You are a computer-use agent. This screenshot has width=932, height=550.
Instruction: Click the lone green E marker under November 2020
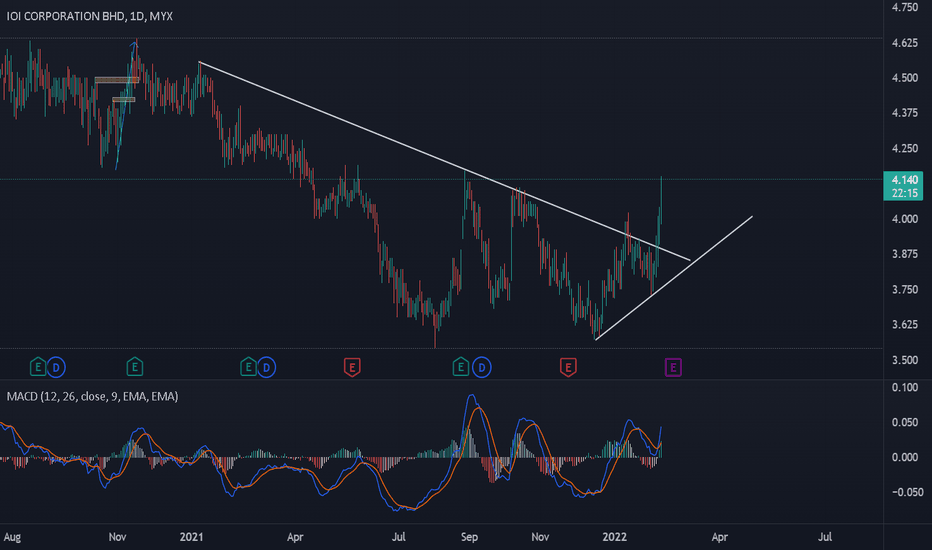pyautogui.click(x=134, y=367)
